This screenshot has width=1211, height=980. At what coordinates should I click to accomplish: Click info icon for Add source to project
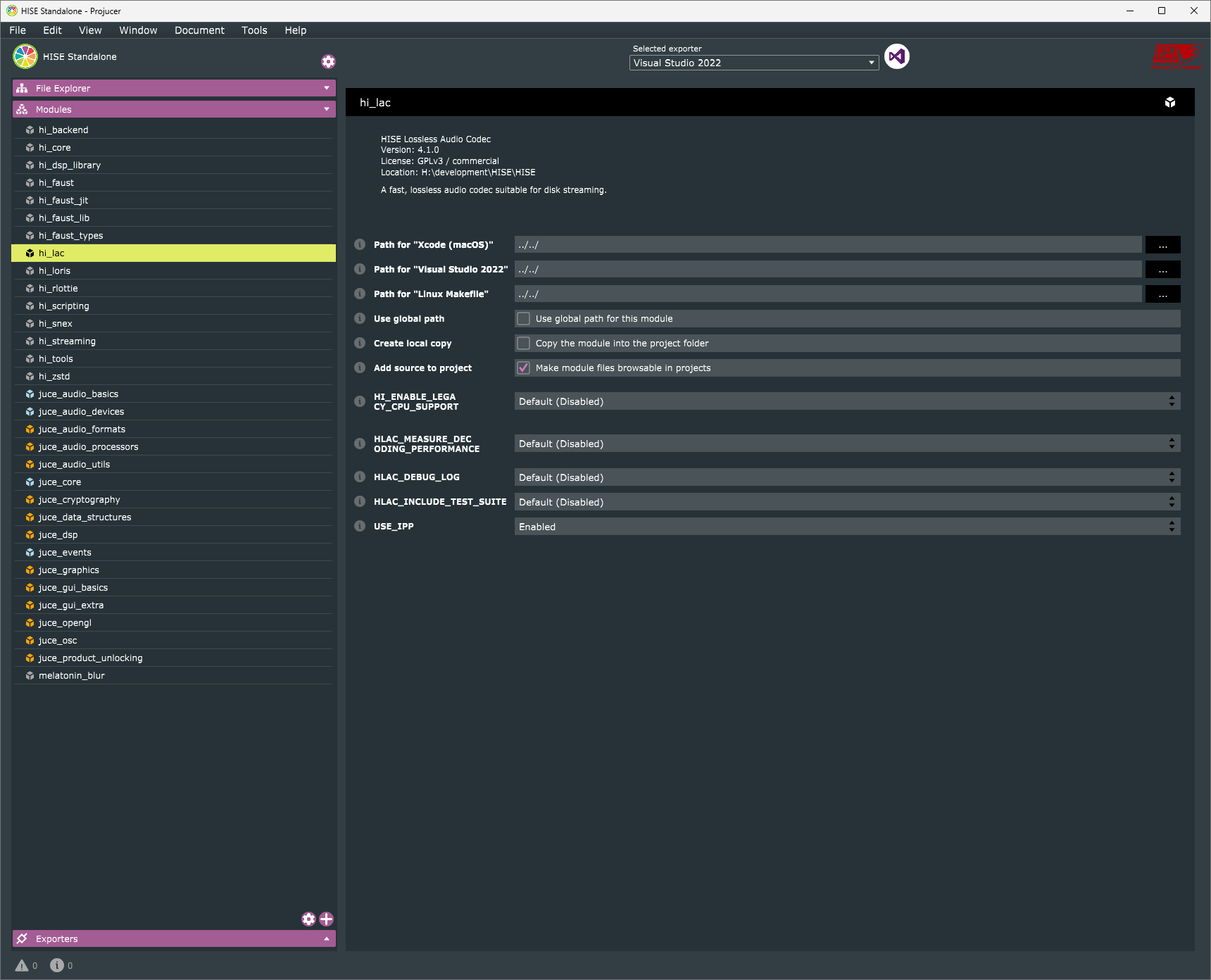pos(360,368)
